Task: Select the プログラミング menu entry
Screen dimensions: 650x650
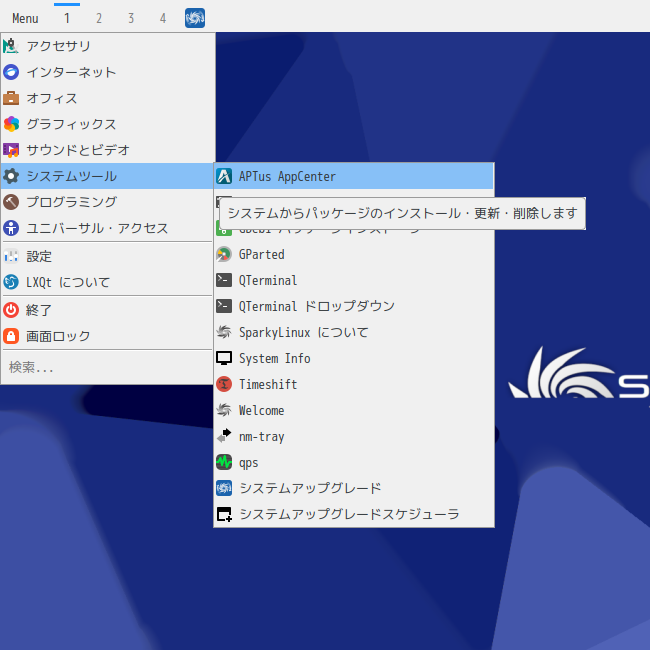Action: click(107, 202)
